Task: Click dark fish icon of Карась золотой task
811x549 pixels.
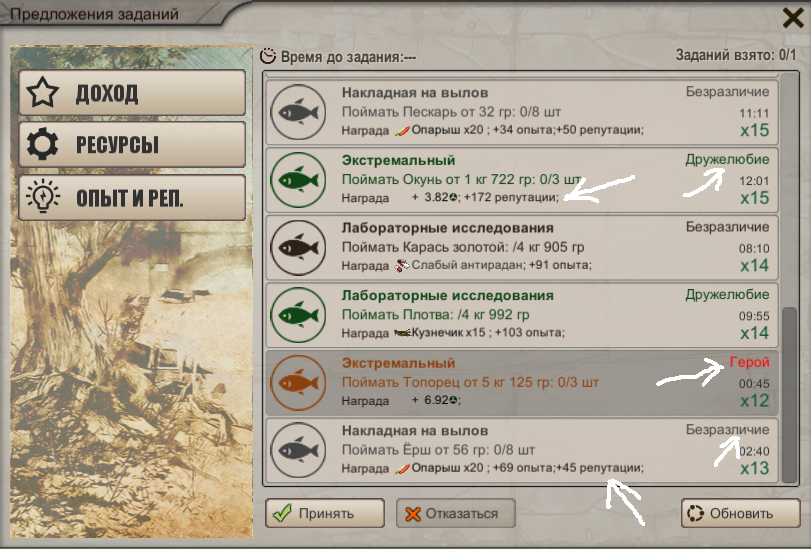Action: [298, 248]
